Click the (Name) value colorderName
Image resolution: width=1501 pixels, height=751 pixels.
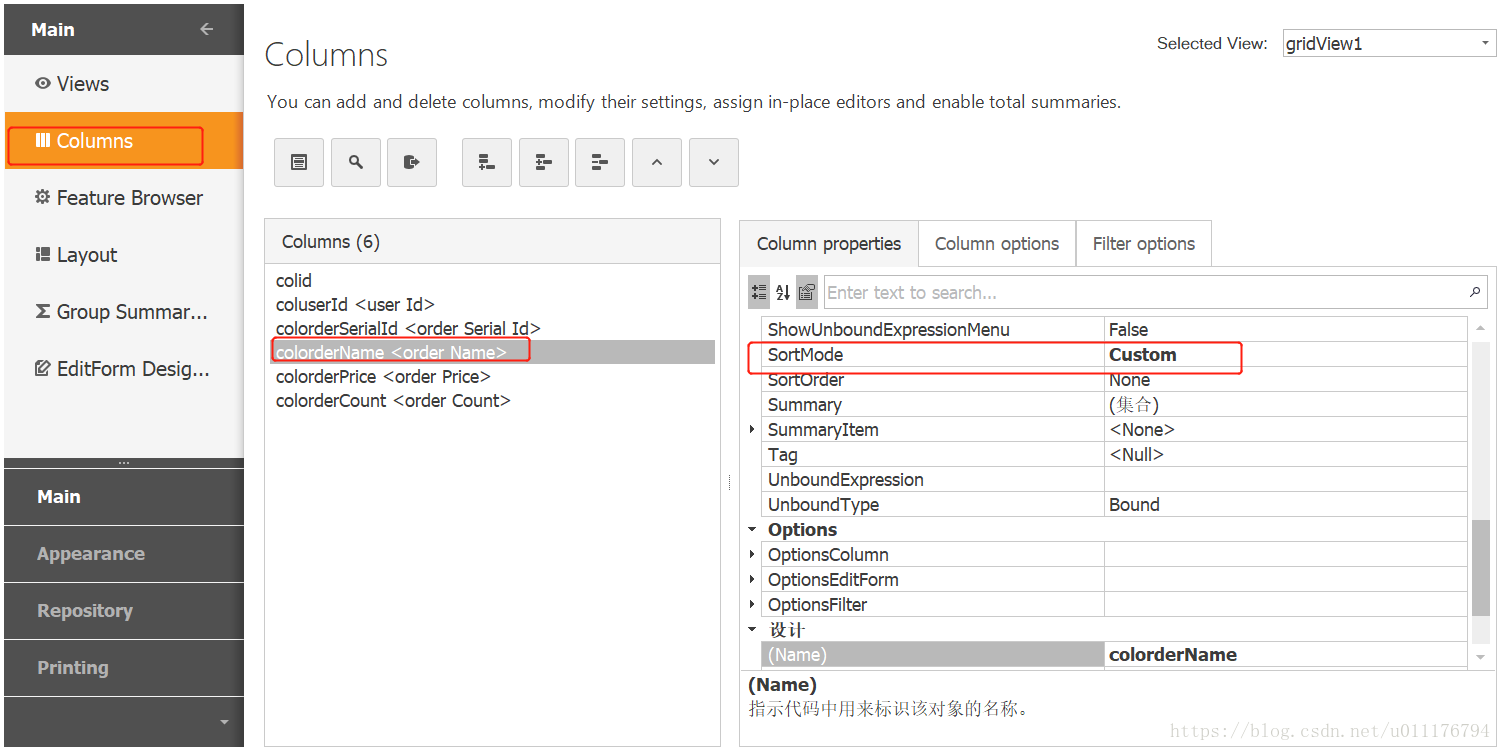pyautogui.click(x=1173, y=655)
